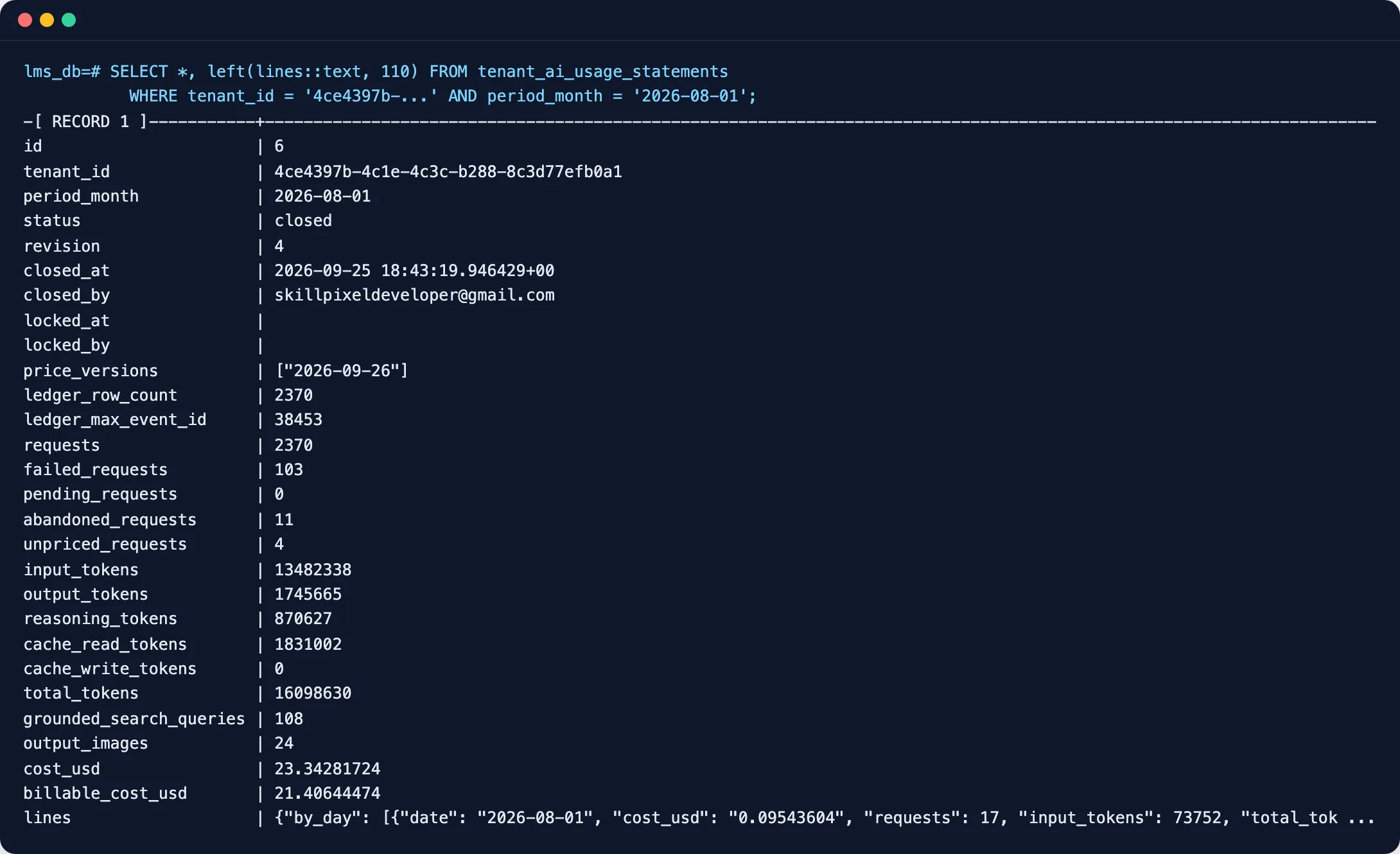Click the failed_requests value 103
This screenshot has width=1400, height=854.
(x=289, y=469)
